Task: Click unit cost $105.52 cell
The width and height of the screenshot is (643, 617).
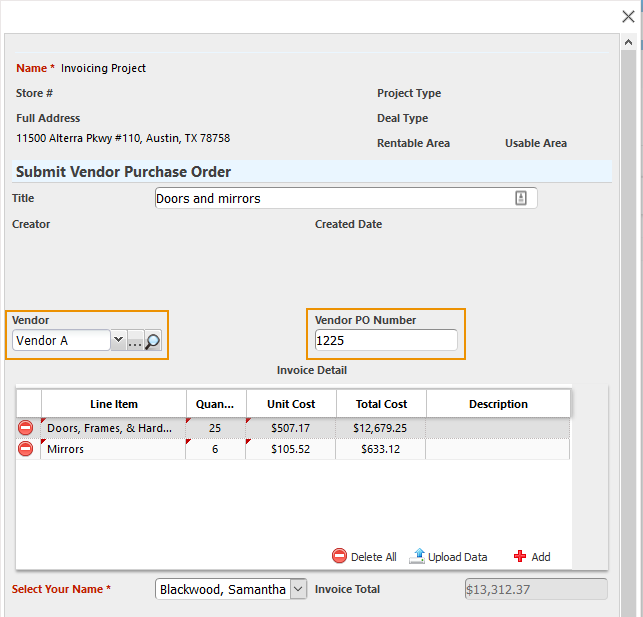Action: tap(291, 449)
